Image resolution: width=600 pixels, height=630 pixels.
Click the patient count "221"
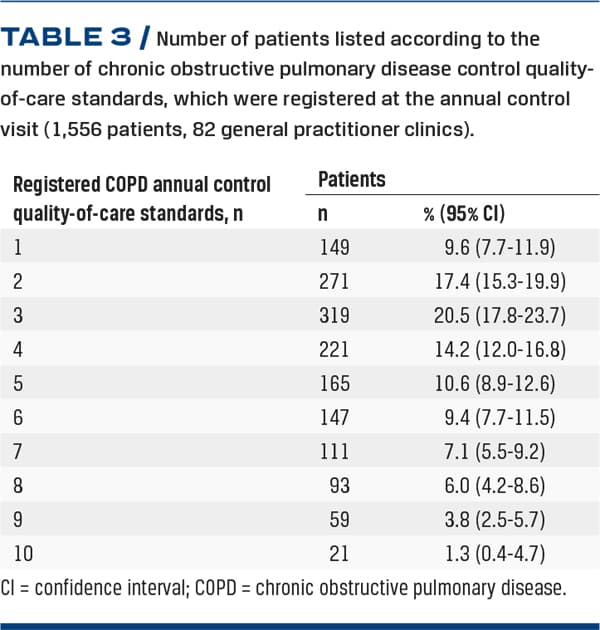[x=335, y=351]
